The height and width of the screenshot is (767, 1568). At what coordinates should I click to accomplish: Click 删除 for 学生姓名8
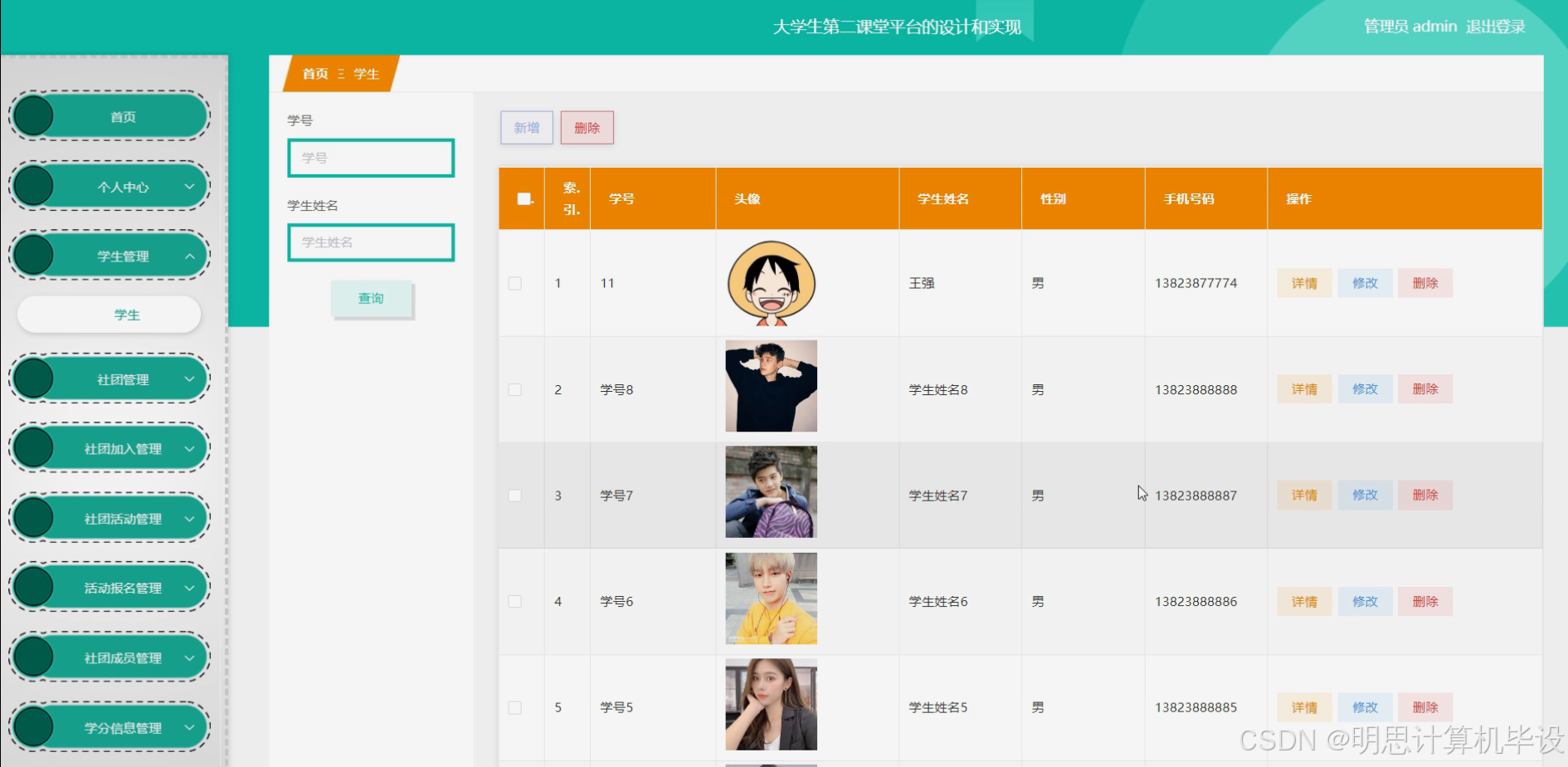(1425, 389)
